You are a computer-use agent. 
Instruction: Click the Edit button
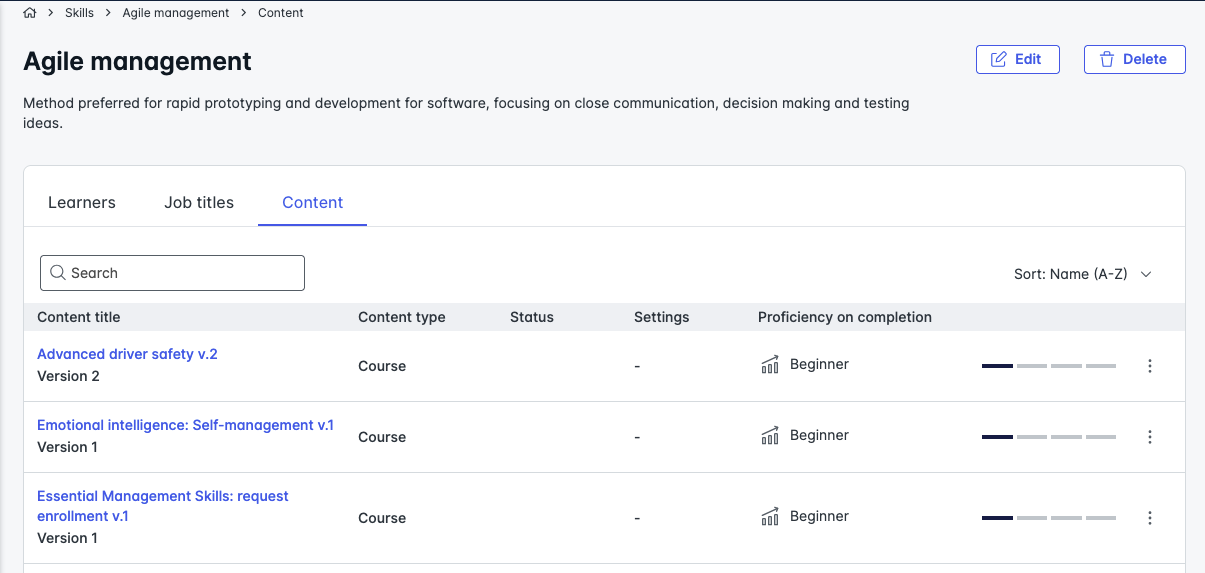1017,59
